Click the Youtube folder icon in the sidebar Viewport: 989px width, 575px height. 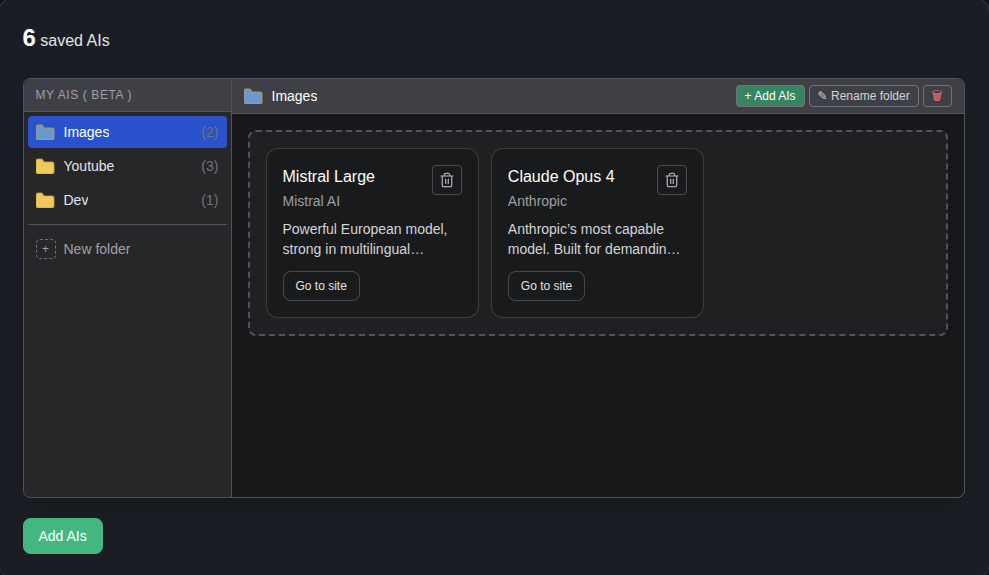click(x=45, y=166)
